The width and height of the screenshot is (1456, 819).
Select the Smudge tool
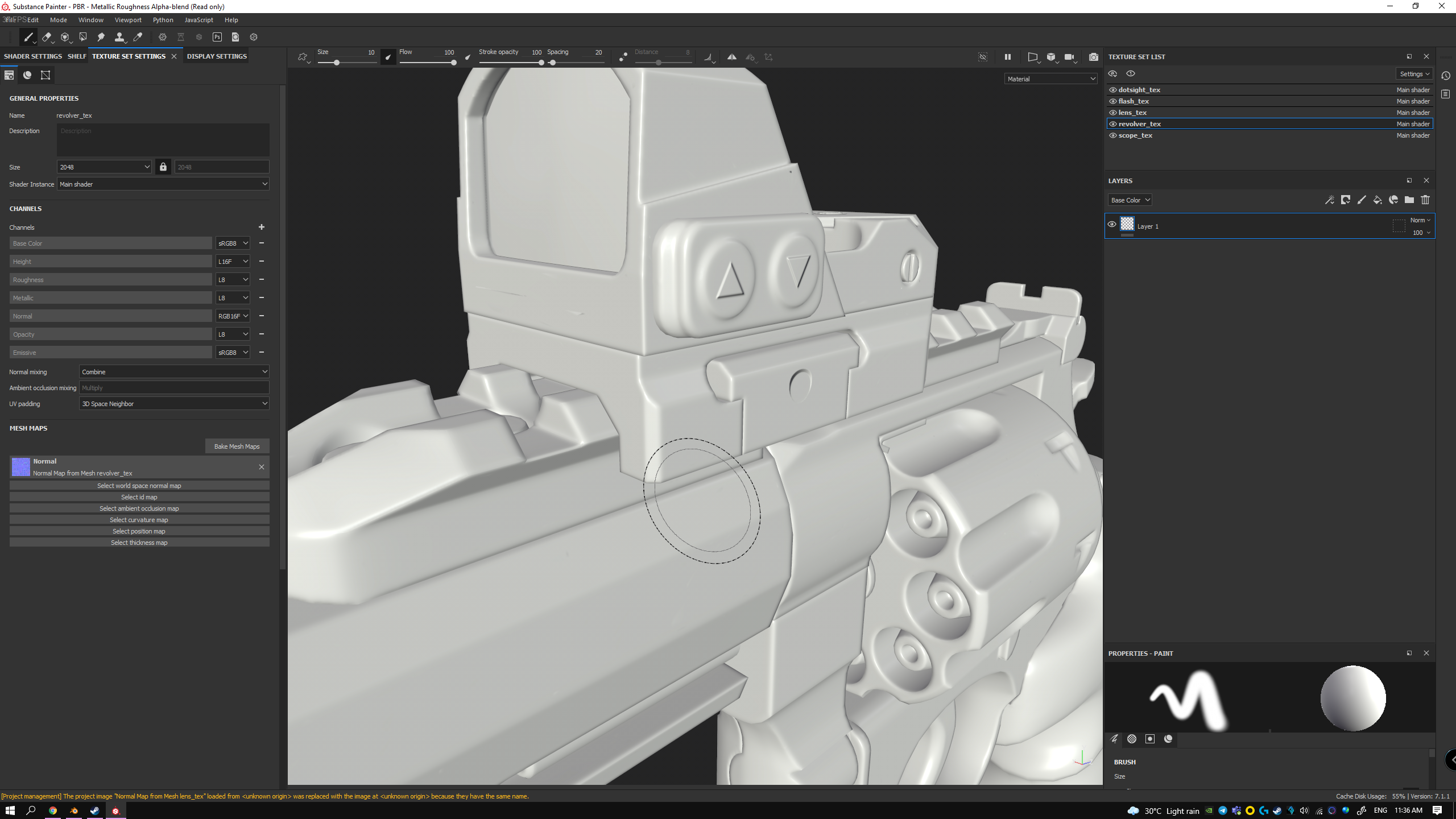tap(101, 38)
